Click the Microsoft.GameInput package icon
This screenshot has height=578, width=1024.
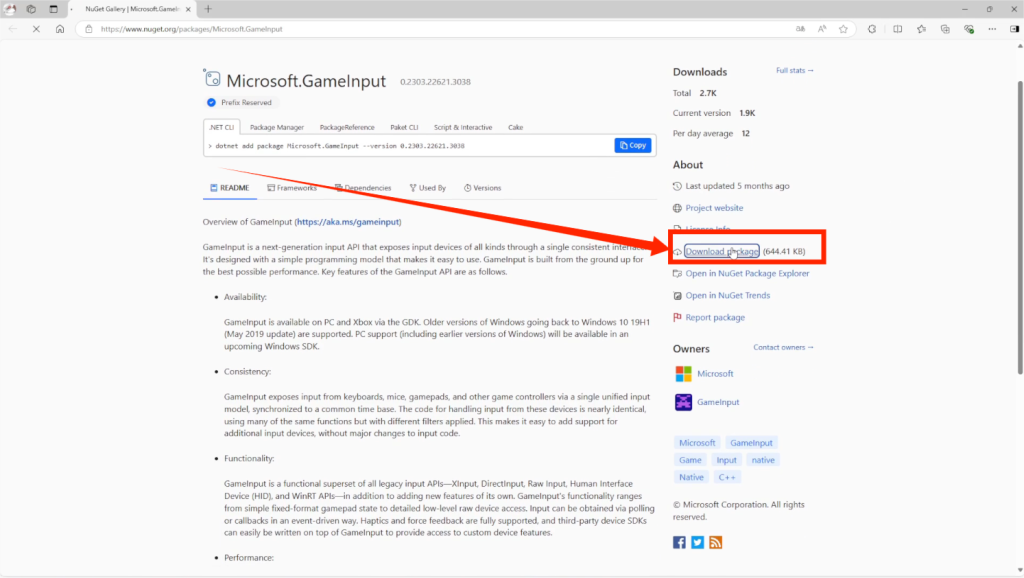(x=211, y=80)
